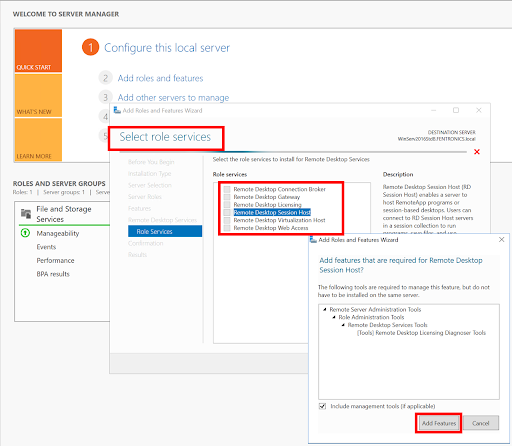The width and height of the screenshot is (512, 446).
Task: Minimize the Add Roles and Features Wizard window
Action: 433,110
